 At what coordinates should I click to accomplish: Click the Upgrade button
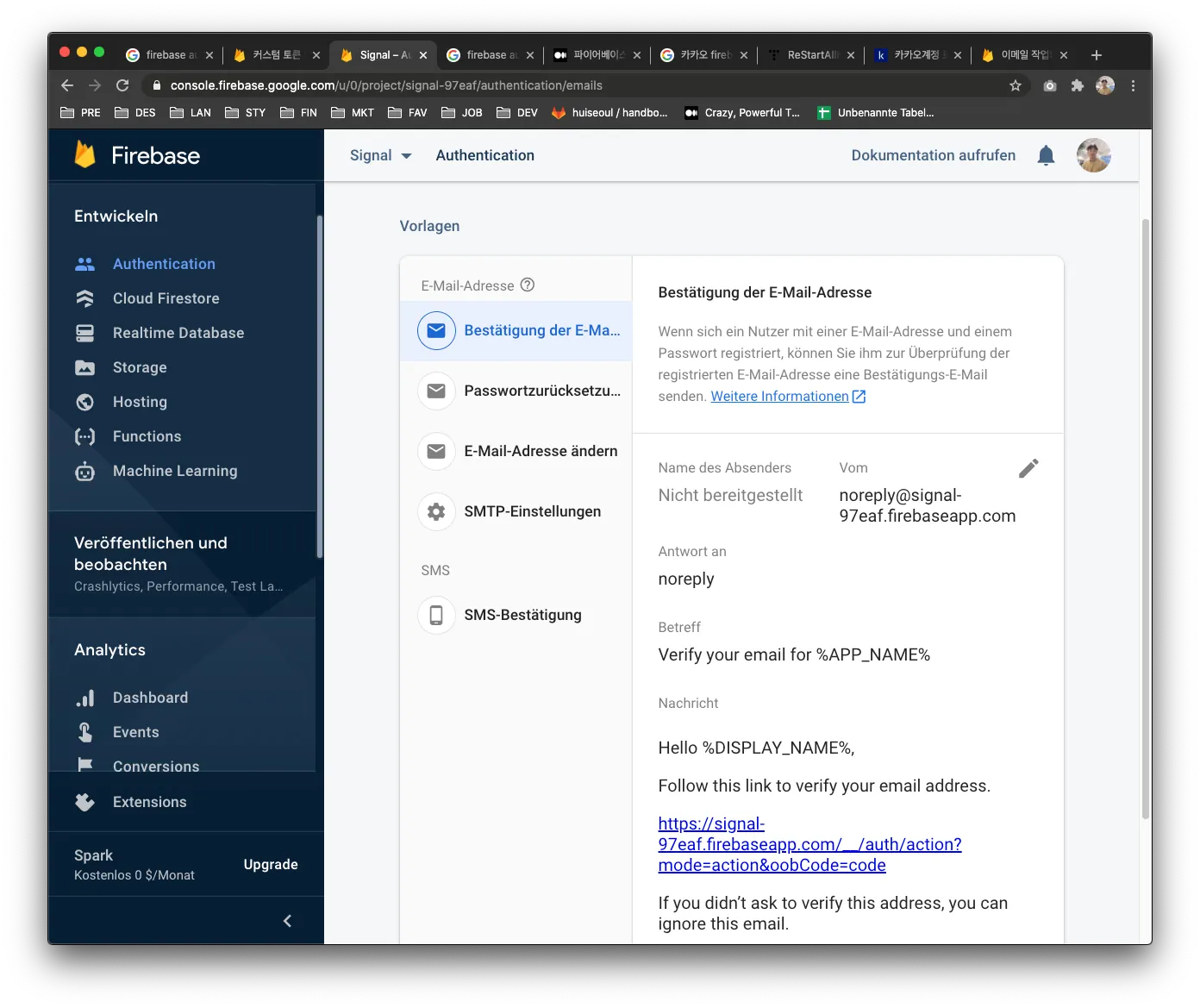click(x=271, y=864)
